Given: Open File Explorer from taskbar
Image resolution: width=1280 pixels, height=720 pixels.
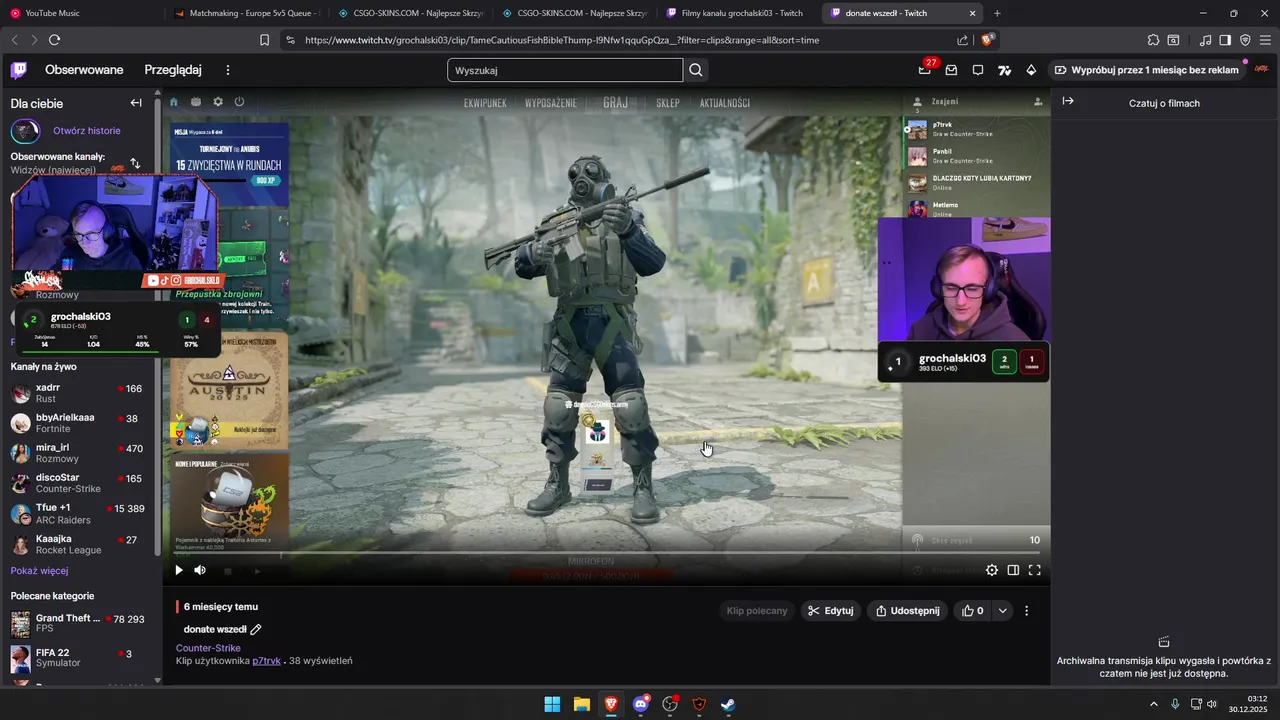Looking at the screenshot, I should (x=581, y=704).
